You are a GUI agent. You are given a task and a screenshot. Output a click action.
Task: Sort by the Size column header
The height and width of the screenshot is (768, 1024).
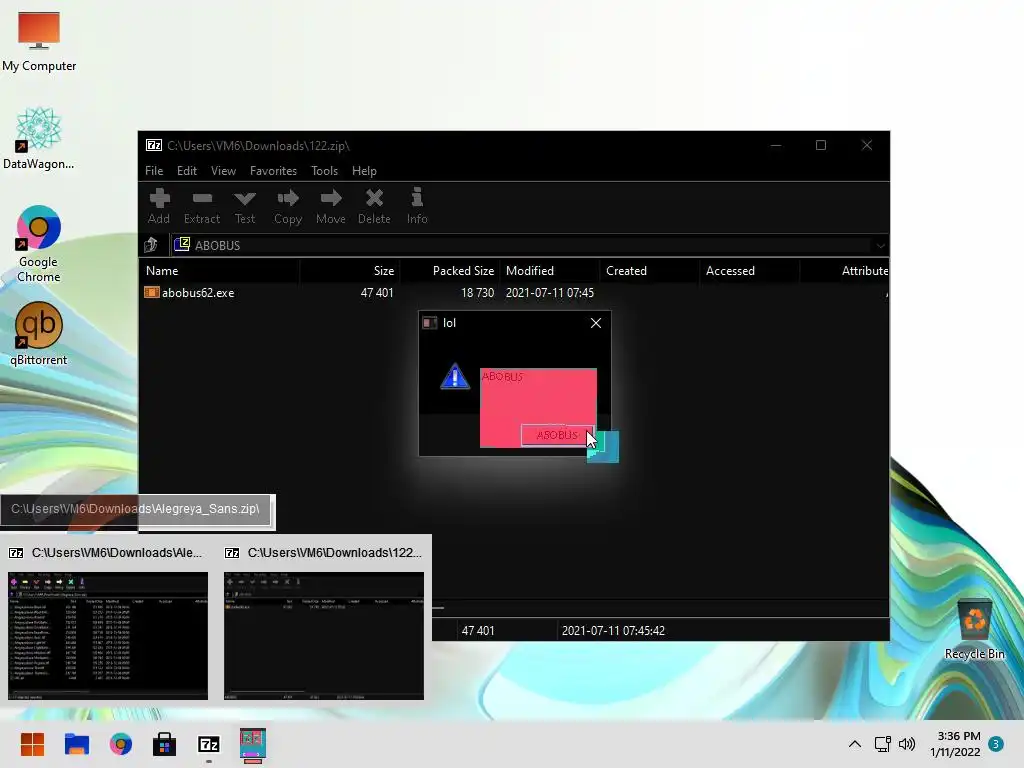click(x=349, y=270)
